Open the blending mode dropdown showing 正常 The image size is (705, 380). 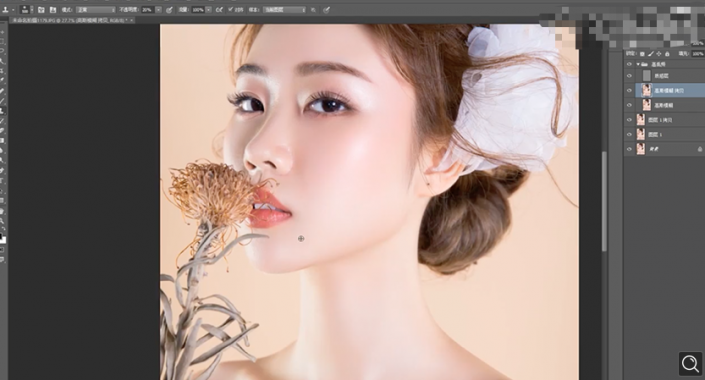[95, 9]
